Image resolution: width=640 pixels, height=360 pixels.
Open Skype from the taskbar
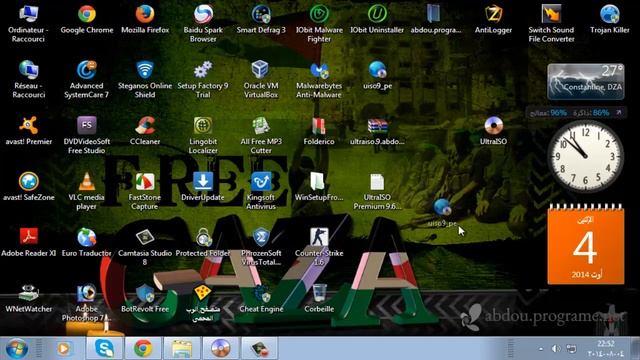[x=104, y=349]
